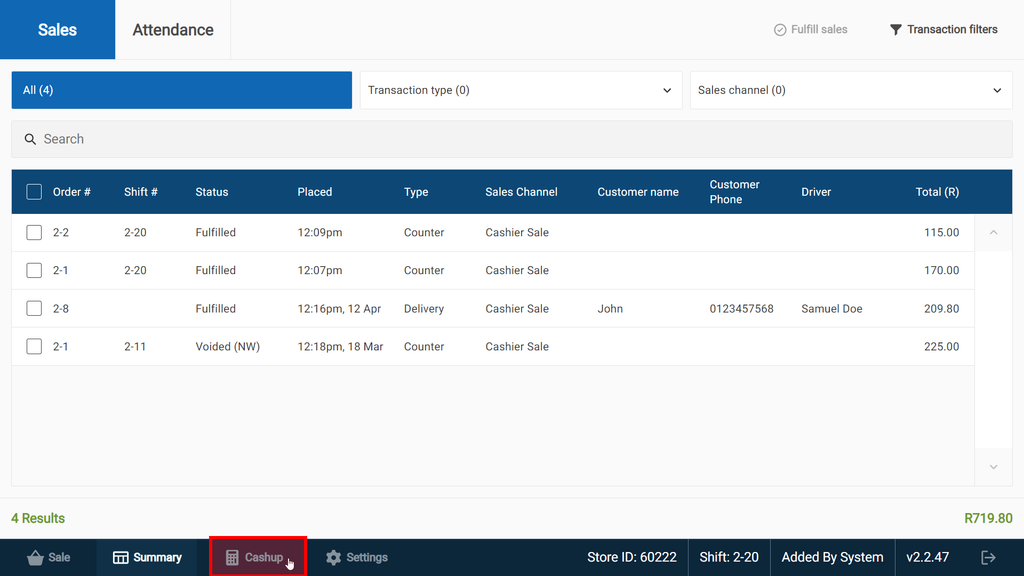Open the Cashup calculator icon

point(232,558)
